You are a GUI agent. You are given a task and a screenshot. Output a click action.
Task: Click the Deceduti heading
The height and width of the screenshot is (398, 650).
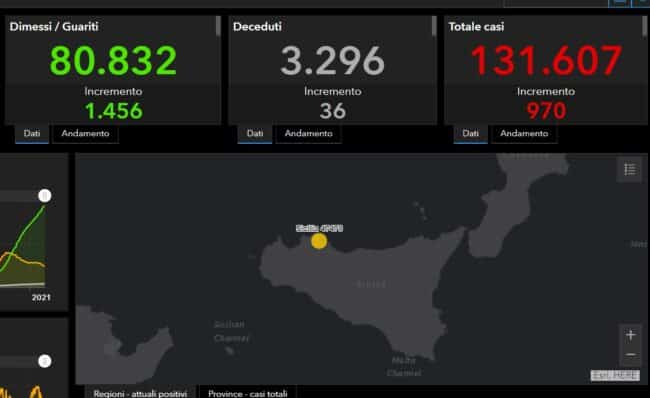(257, 27)
